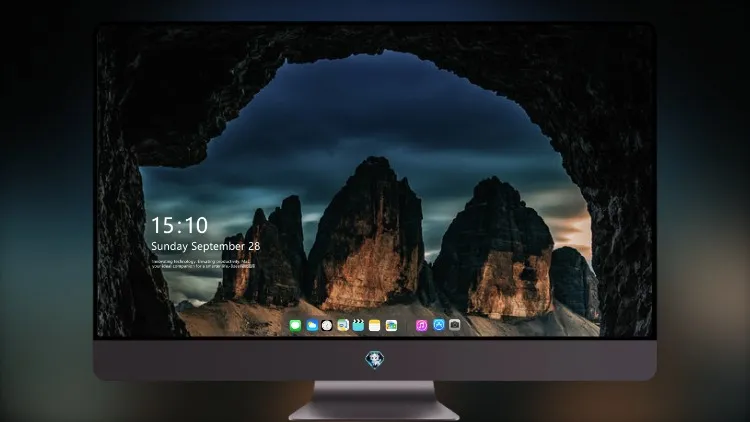Click the dock separator between Photos and iTunes

(407, 326)
